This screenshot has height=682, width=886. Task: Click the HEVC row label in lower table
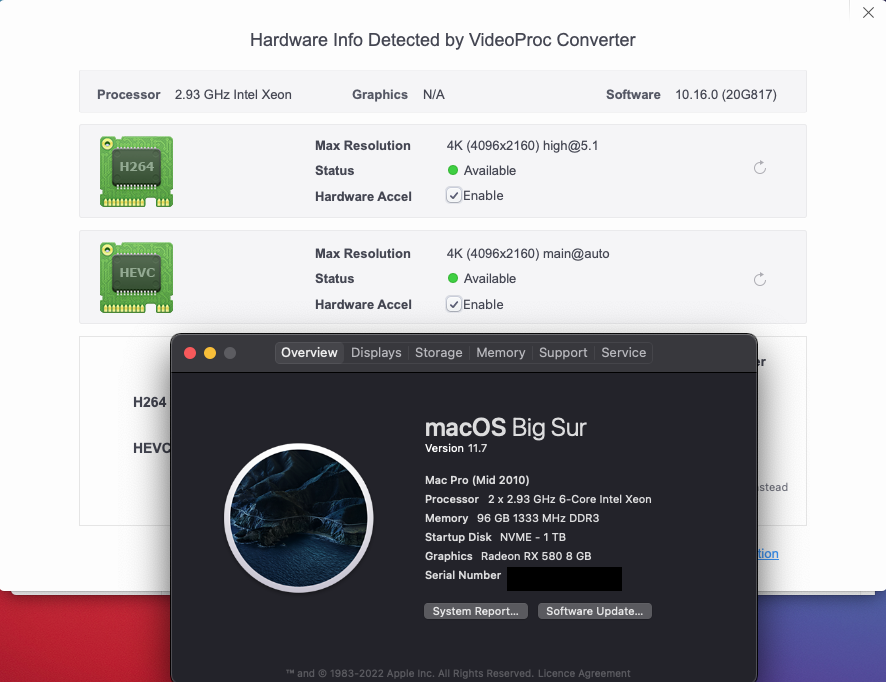point(151,448)
